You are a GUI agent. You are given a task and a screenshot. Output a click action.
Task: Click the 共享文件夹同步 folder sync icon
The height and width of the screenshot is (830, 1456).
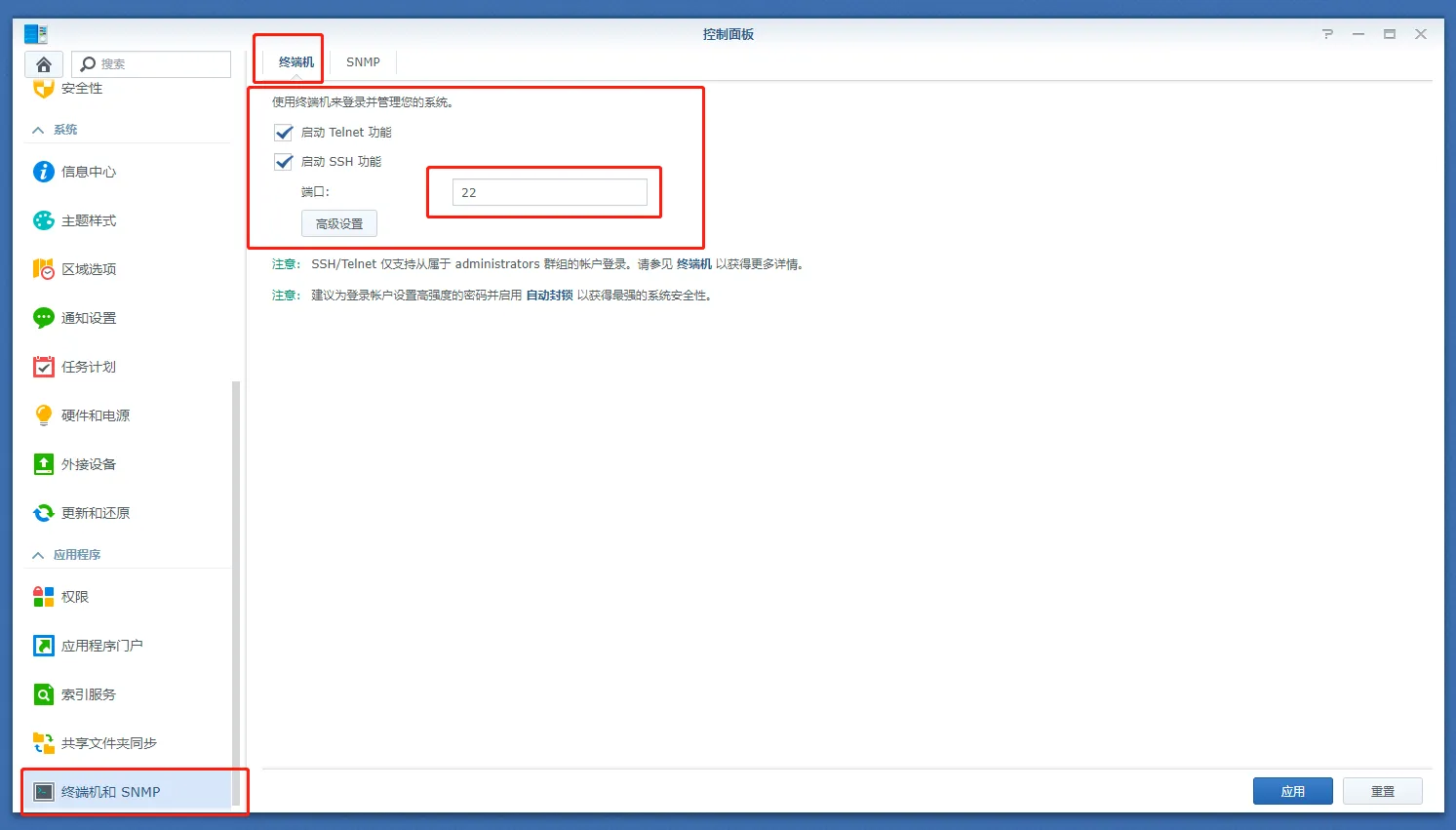44,743
